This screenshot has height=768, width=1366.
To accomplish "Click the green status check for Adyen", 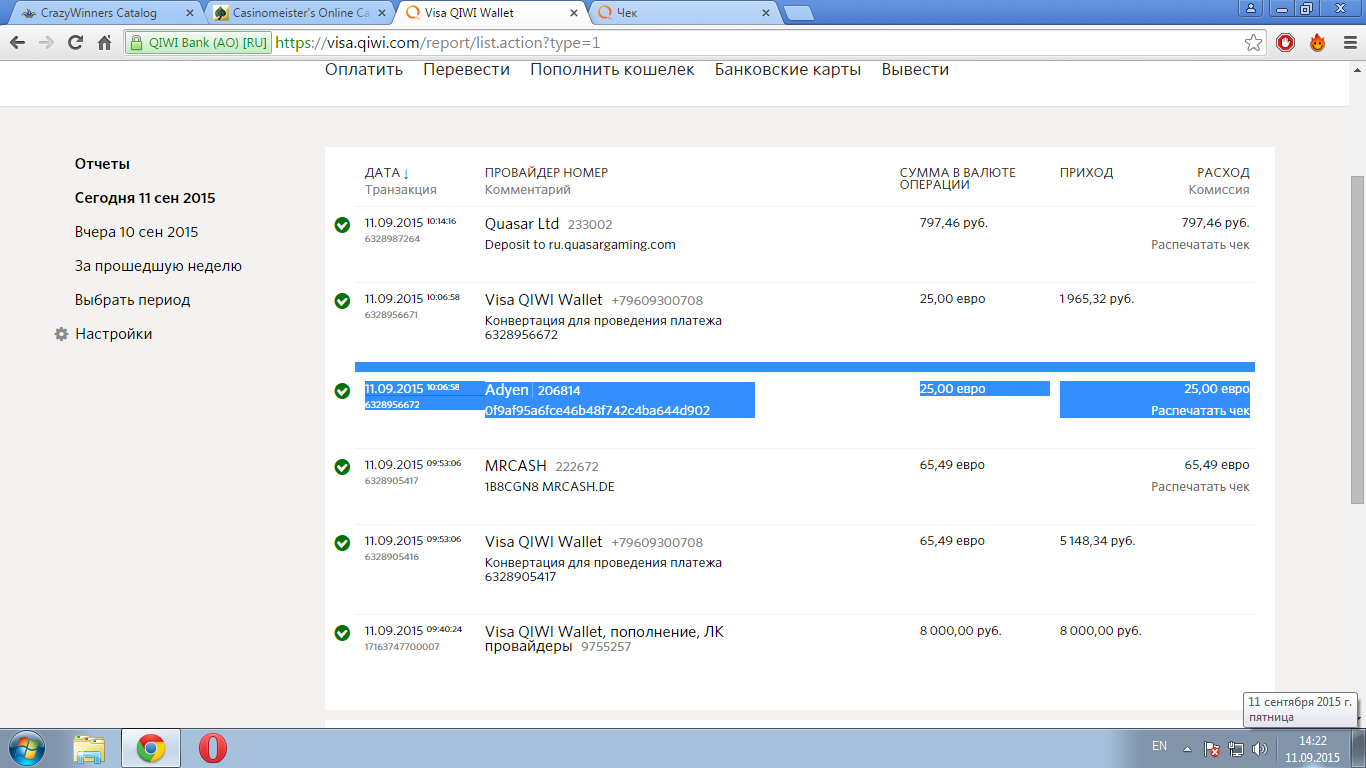I will pyautogui.click(x=342, y=390).
